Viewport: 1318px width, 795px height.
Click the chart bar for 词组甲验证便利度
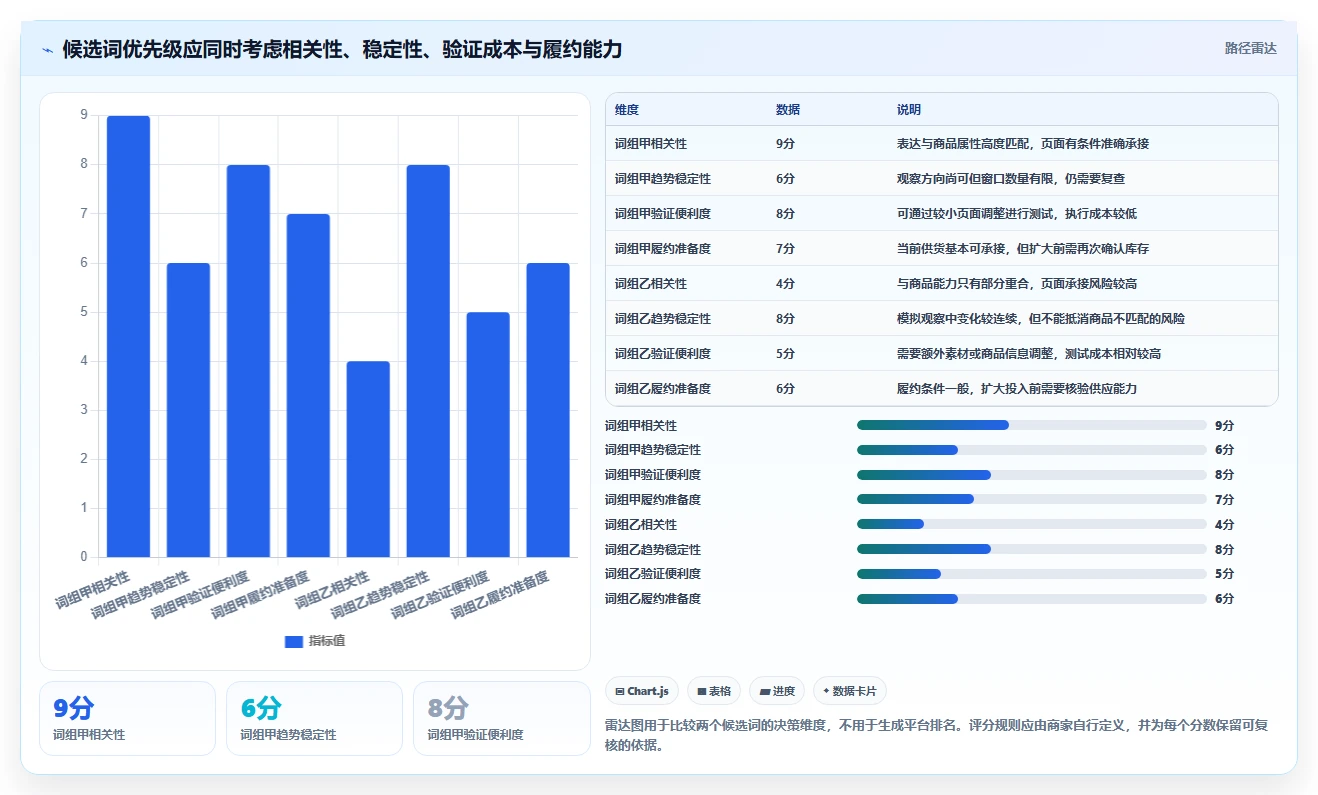[x=248, y=361]
